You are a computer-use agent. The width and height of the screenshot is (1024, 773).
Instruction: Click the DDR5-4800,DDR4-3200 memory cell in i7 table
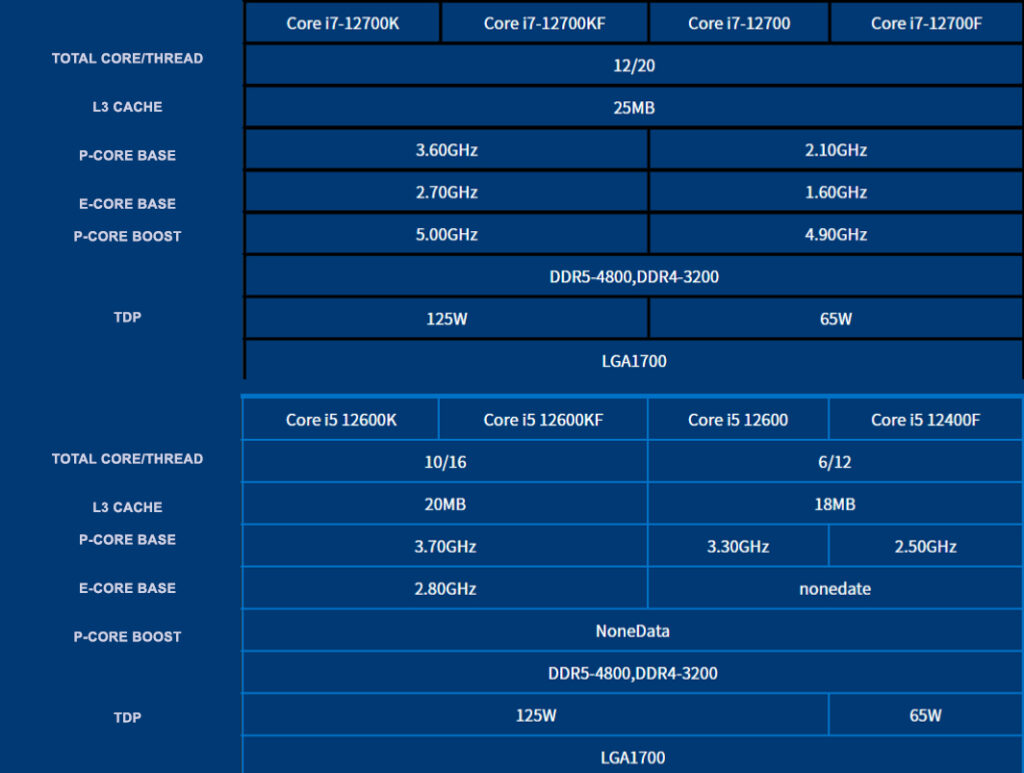pos(633,276)
